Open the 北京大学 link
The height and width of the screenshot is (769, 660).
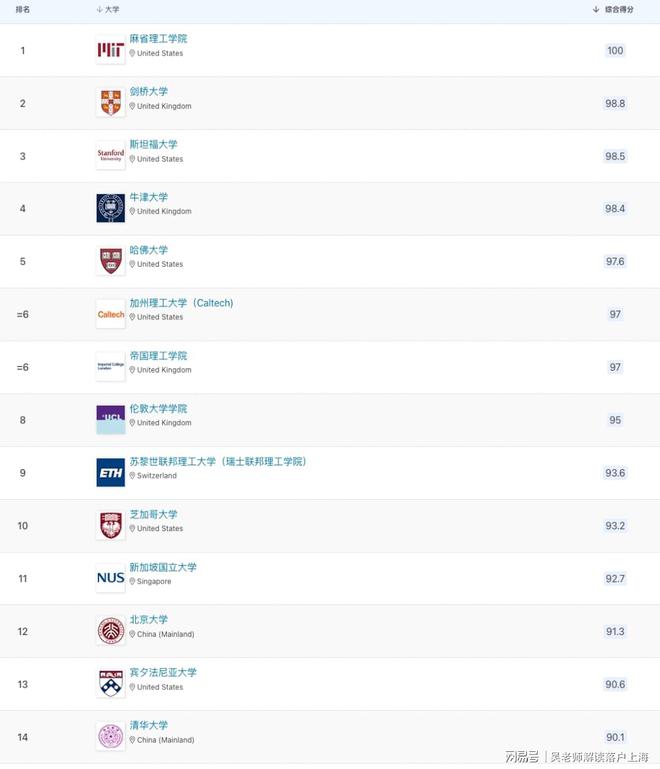pos(149,620)
